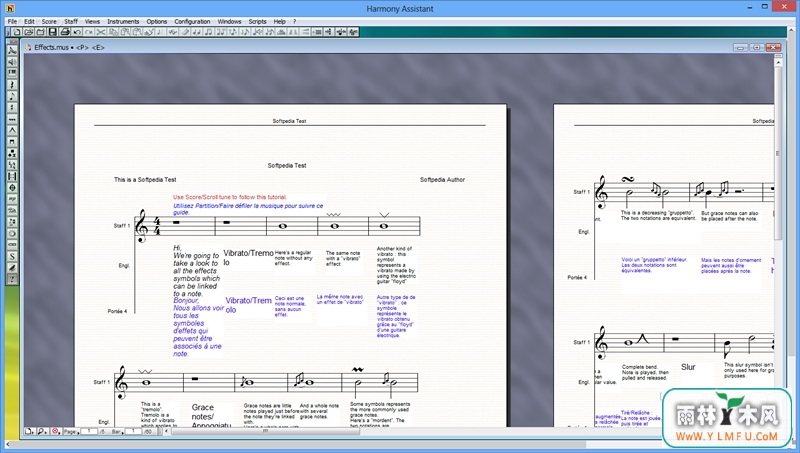This screenshot has width=800, height=453.
Task: Open the Bar selector dropdown
Action: click(x=117, y=432)
